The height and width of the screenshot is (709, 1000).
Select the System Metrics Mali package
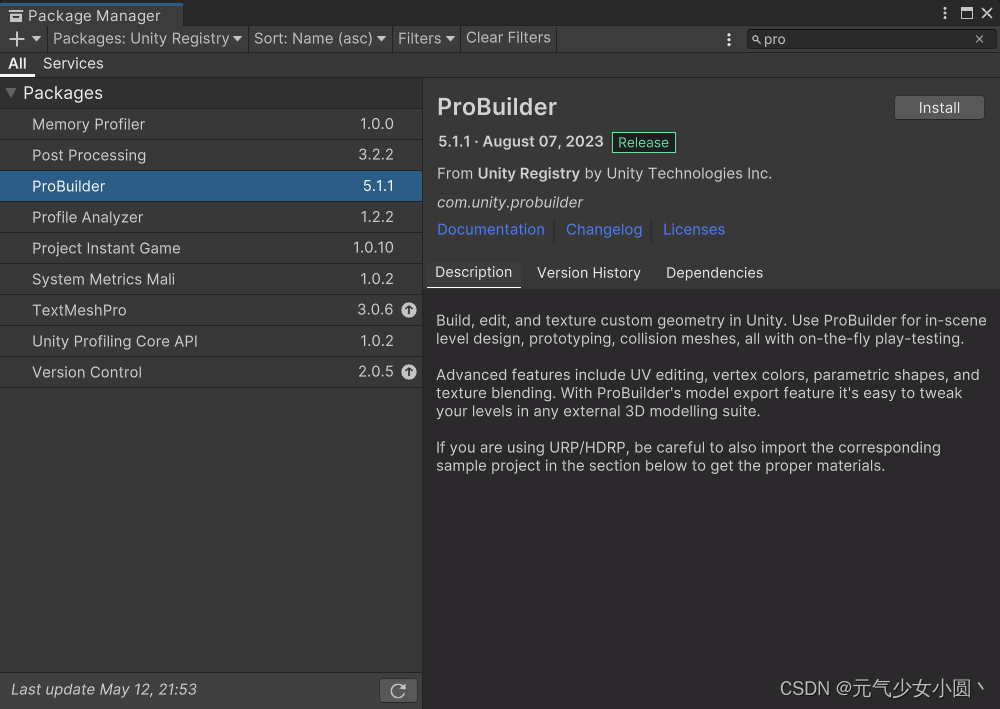point(211,279)
